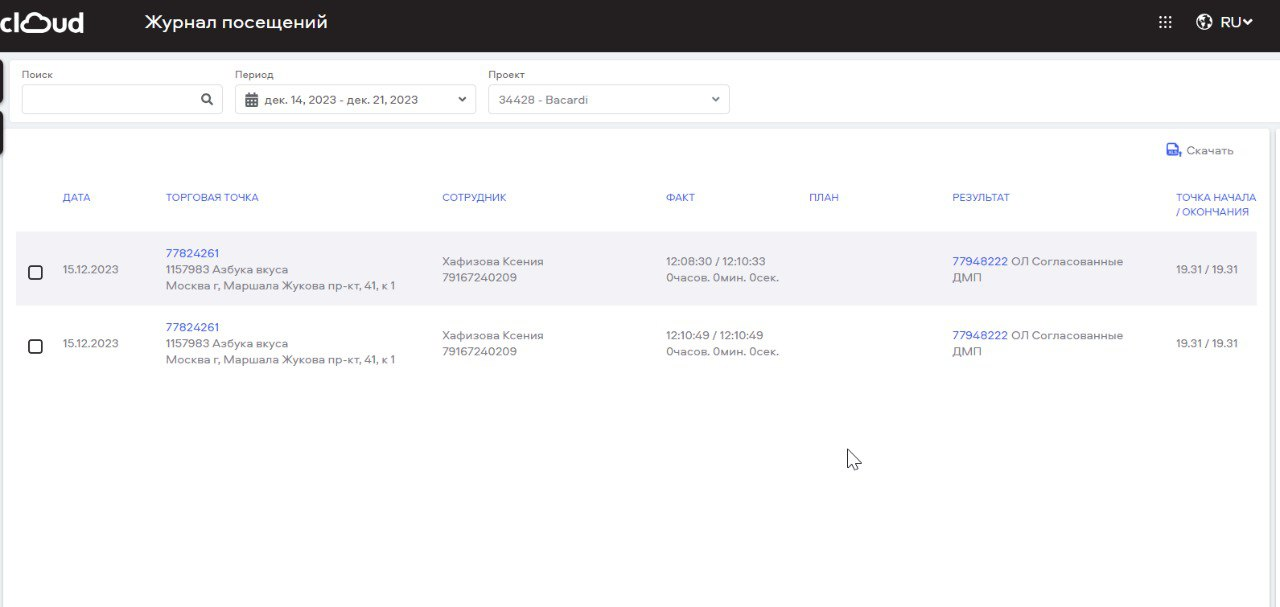Click Хафизова Ксения in the 12:10:49 row
Image resolution: width=1280 pixels, height=607 pixels.
pos(493,335)
